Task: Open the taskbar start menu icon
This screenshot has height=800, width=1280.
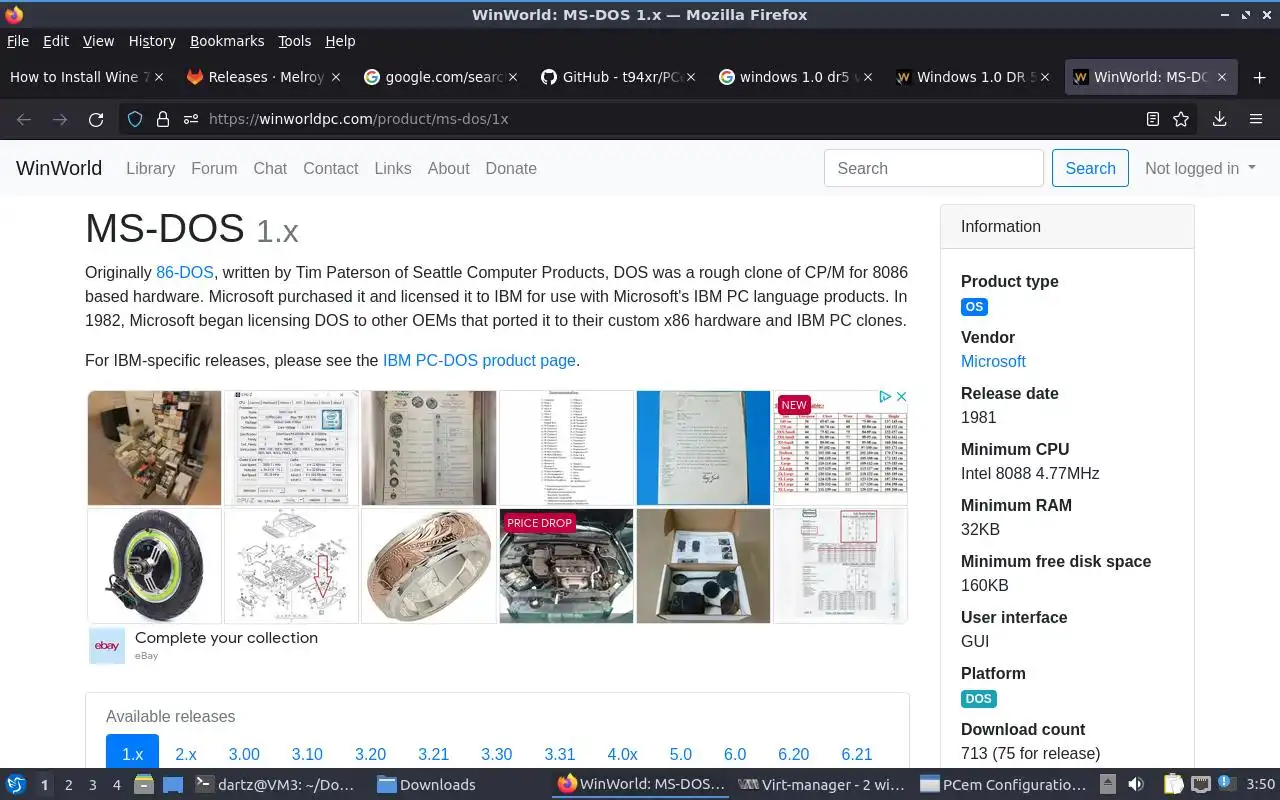Action: pyautogui.click(x=16, y=785)
